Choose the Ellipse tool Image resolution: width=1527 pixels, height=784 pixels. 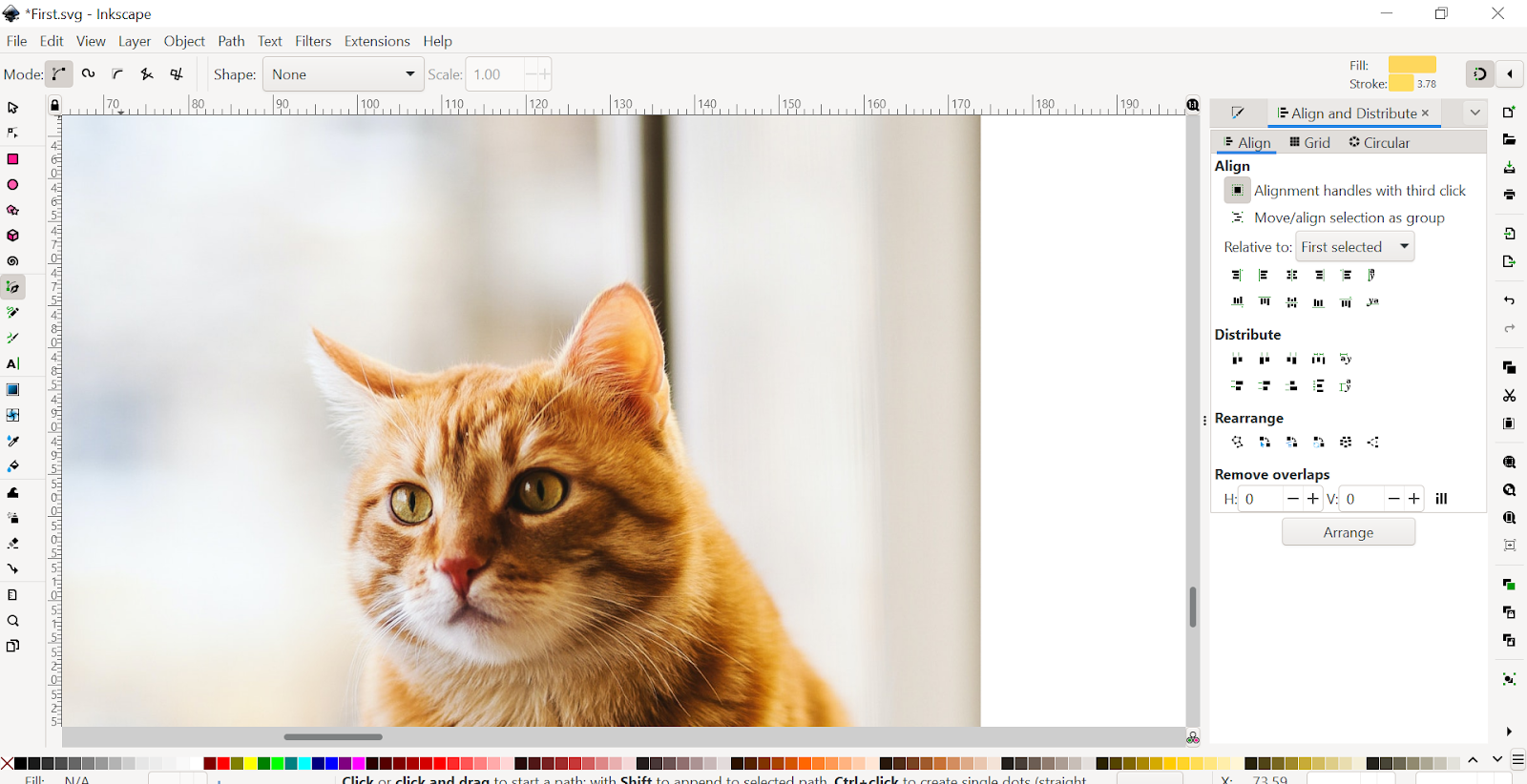[13, 185]
